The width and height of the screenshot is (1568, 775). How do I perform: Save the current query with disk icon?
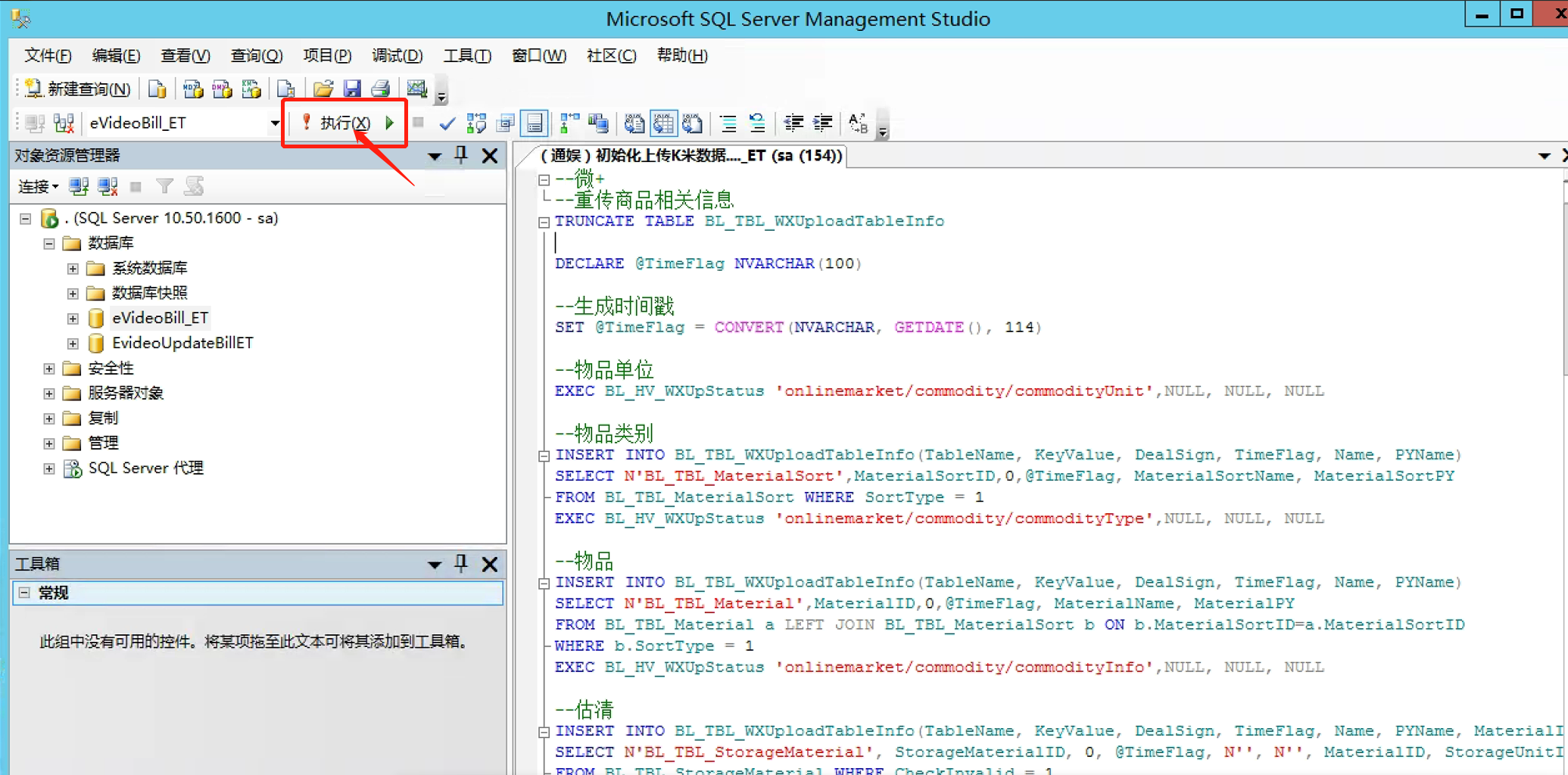pyautogui.click(x=352, y=89)
